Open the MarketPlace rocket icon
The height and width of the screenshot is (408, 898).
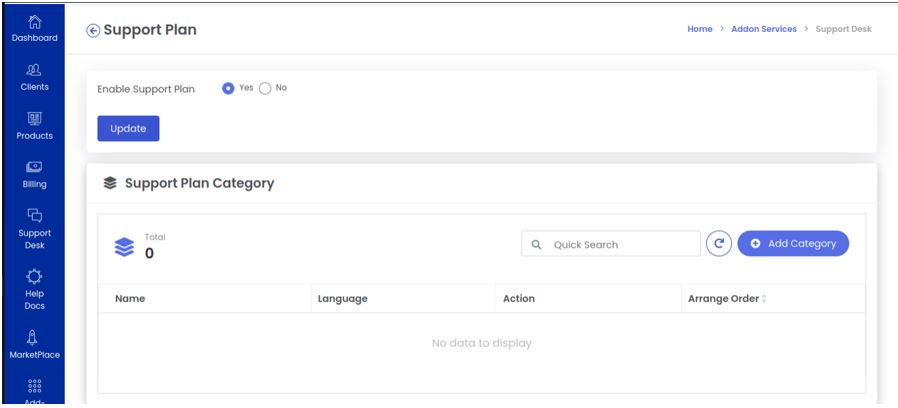tap(33, 337)
